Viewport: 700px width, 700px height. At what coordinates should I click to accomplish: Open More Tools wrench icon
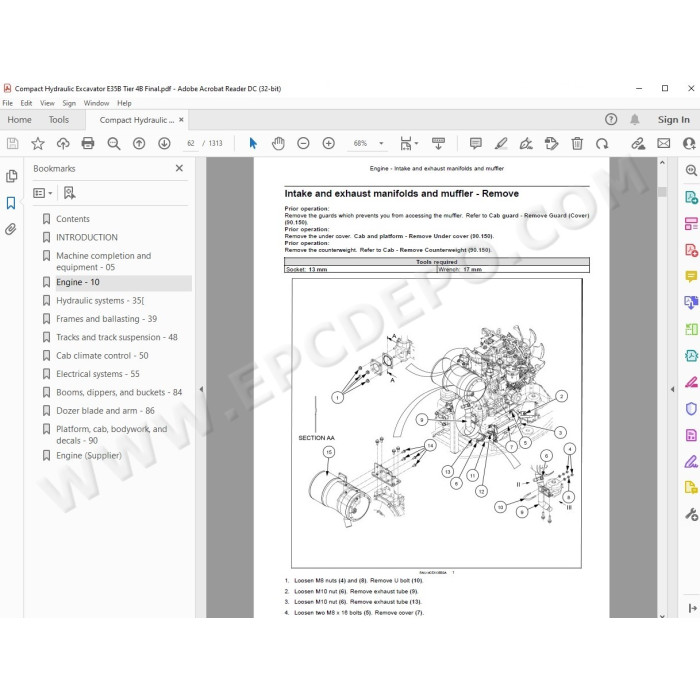point(691,514)
